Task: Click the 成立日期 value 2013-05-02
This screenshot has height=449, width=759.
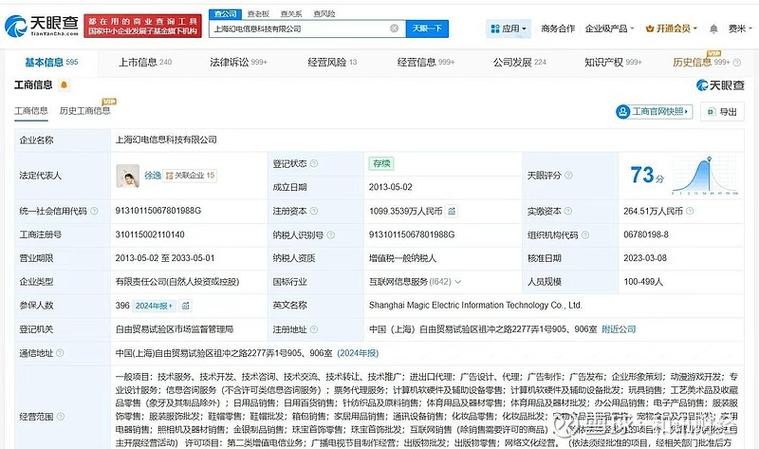Action: (x=391, y=187)
